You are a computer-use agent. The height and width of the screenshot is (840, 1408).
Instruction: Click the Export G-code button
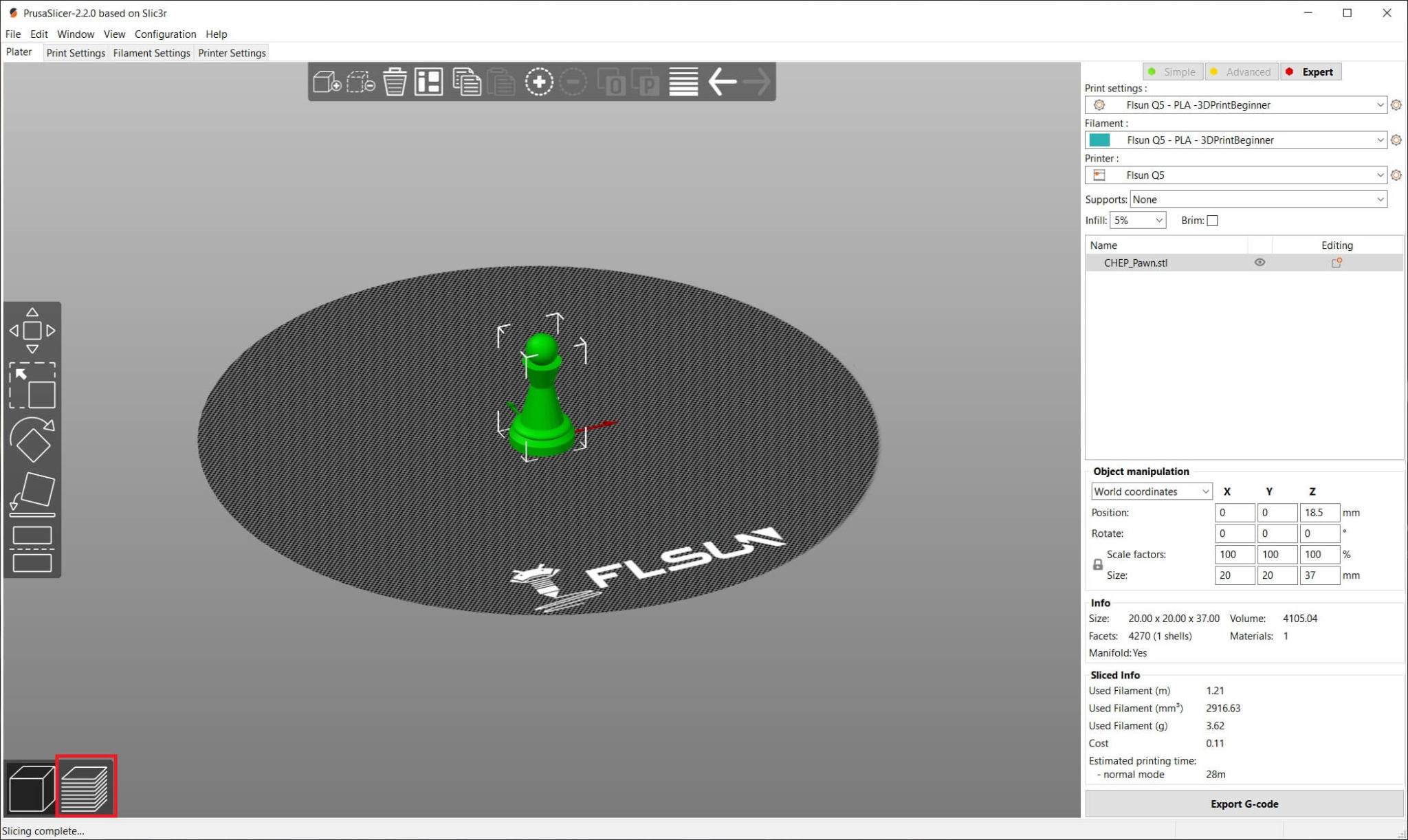click(x=1244, y=803)
